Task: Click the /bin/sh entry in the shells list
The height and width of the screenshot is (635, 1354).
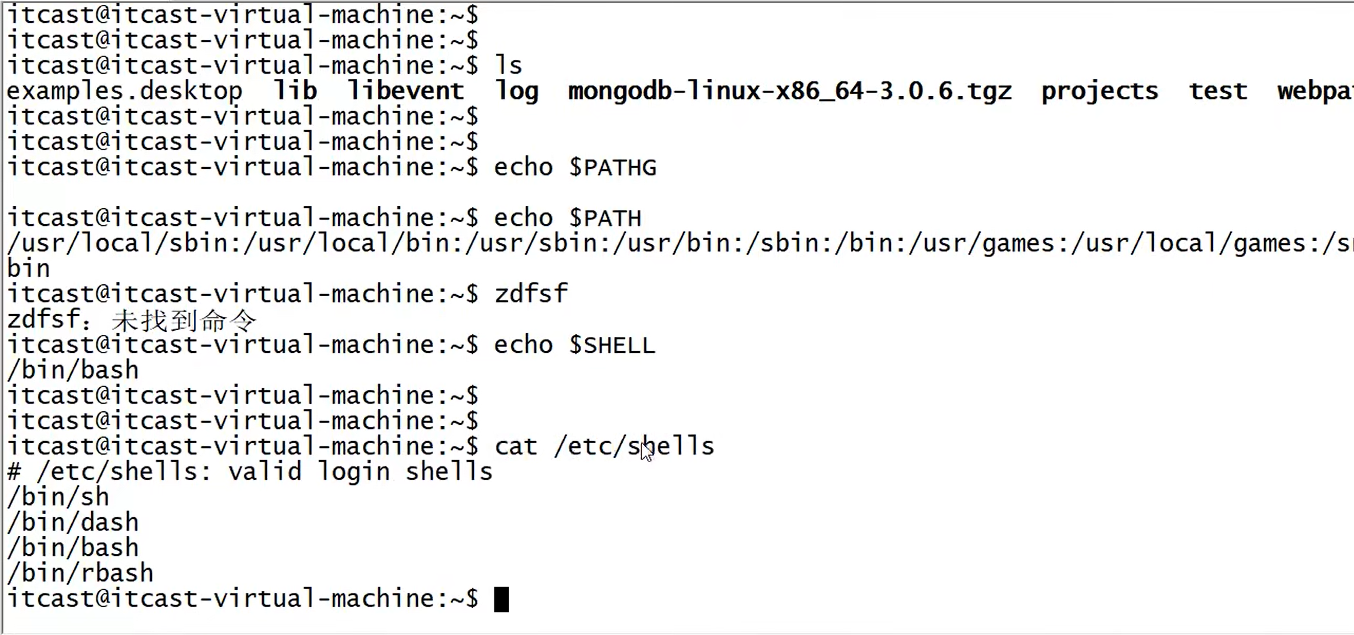Action: point(58,497)
